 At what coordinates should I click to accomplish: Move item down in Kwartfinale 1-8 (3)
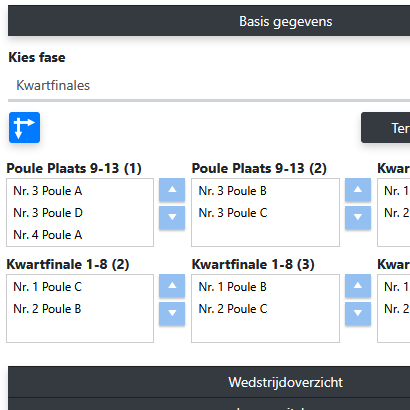click(x=358, y=313)
